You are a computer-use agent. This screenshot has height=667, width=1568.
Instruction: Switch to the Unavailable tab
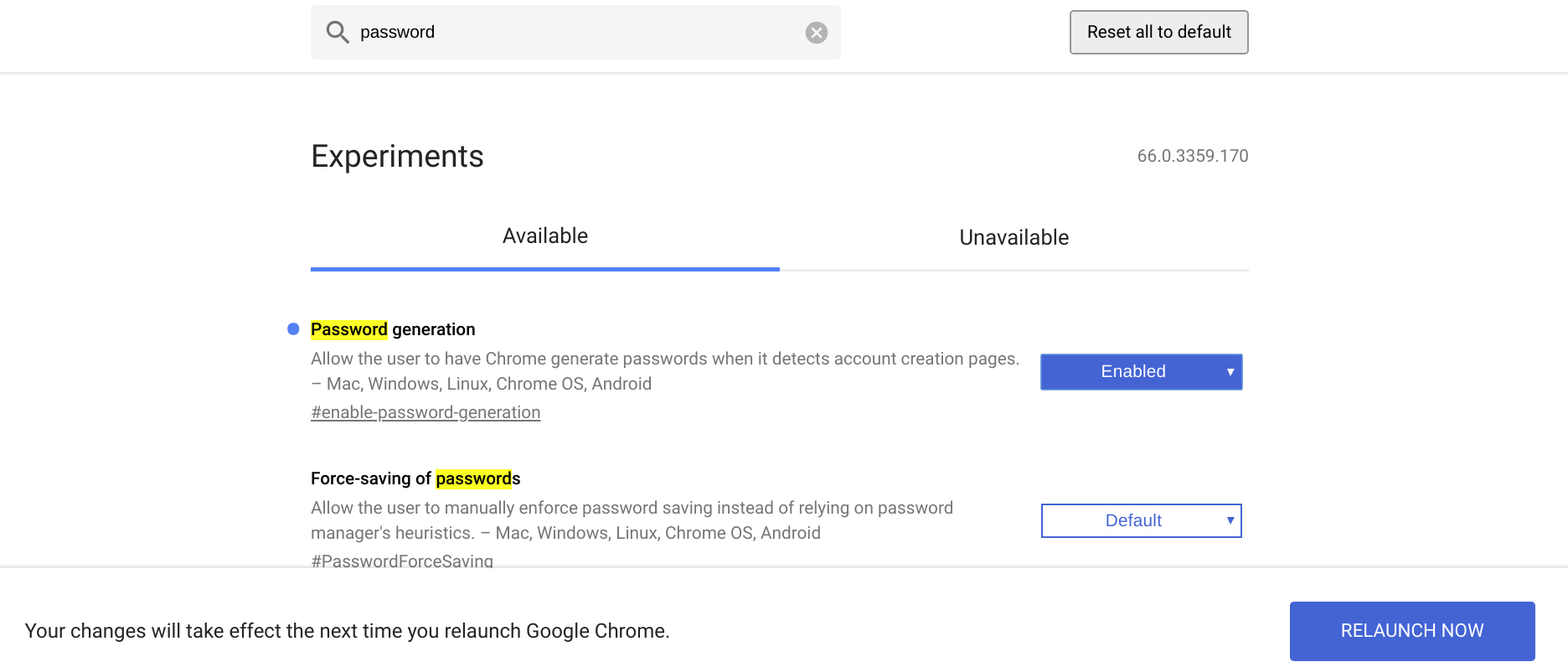click(x=1014, y=237)
